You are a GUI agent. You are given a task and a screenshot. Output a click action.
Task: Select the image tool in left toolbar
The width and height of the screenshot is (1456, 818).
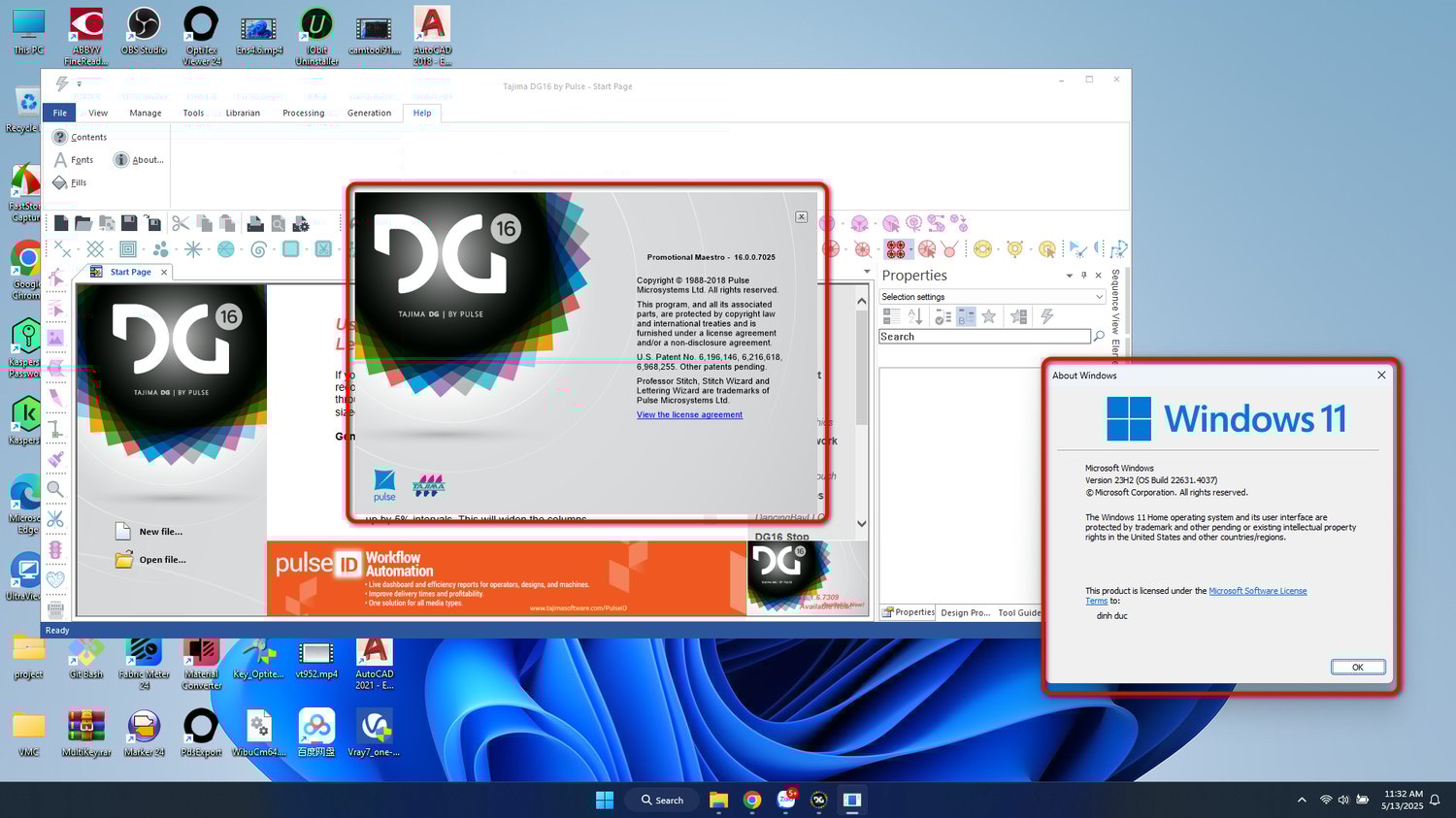tap(56, 338)
